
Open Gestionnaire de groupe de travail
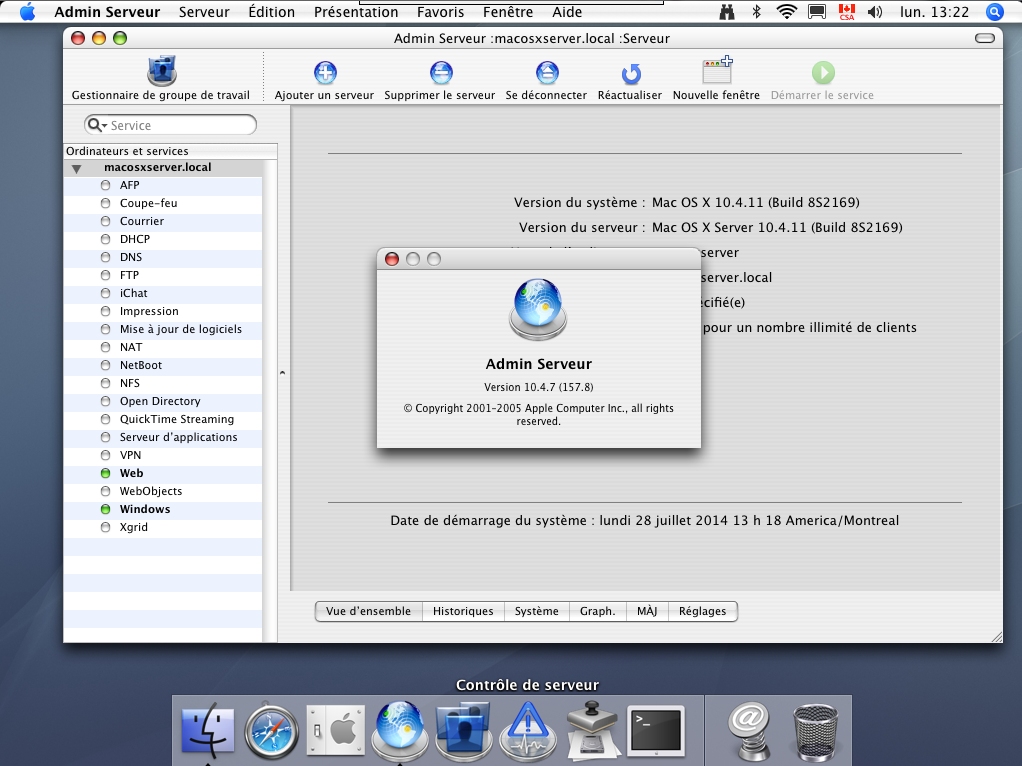(161, 73)
